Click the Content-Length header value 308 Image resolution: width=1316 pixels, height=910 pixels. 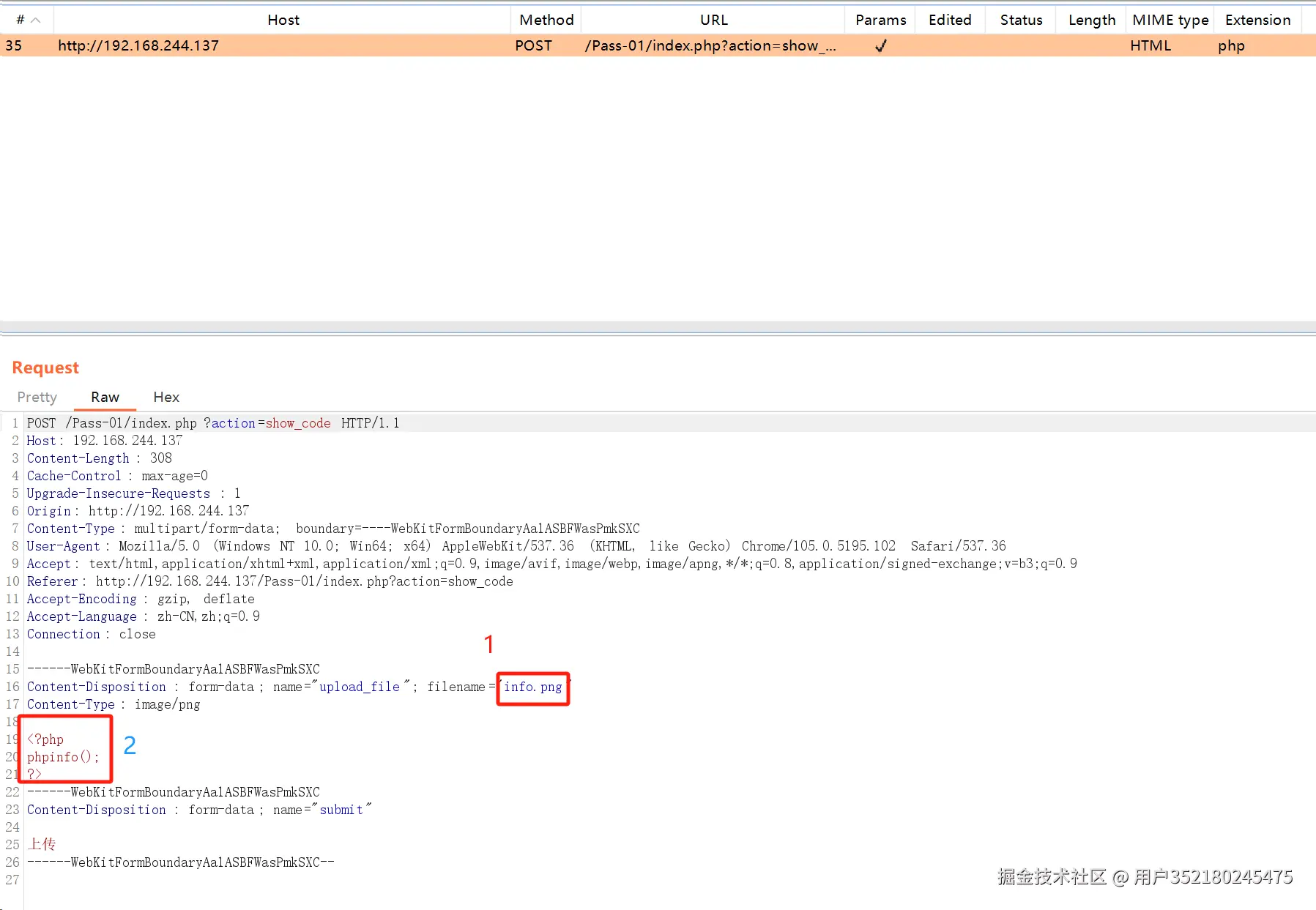161,458
